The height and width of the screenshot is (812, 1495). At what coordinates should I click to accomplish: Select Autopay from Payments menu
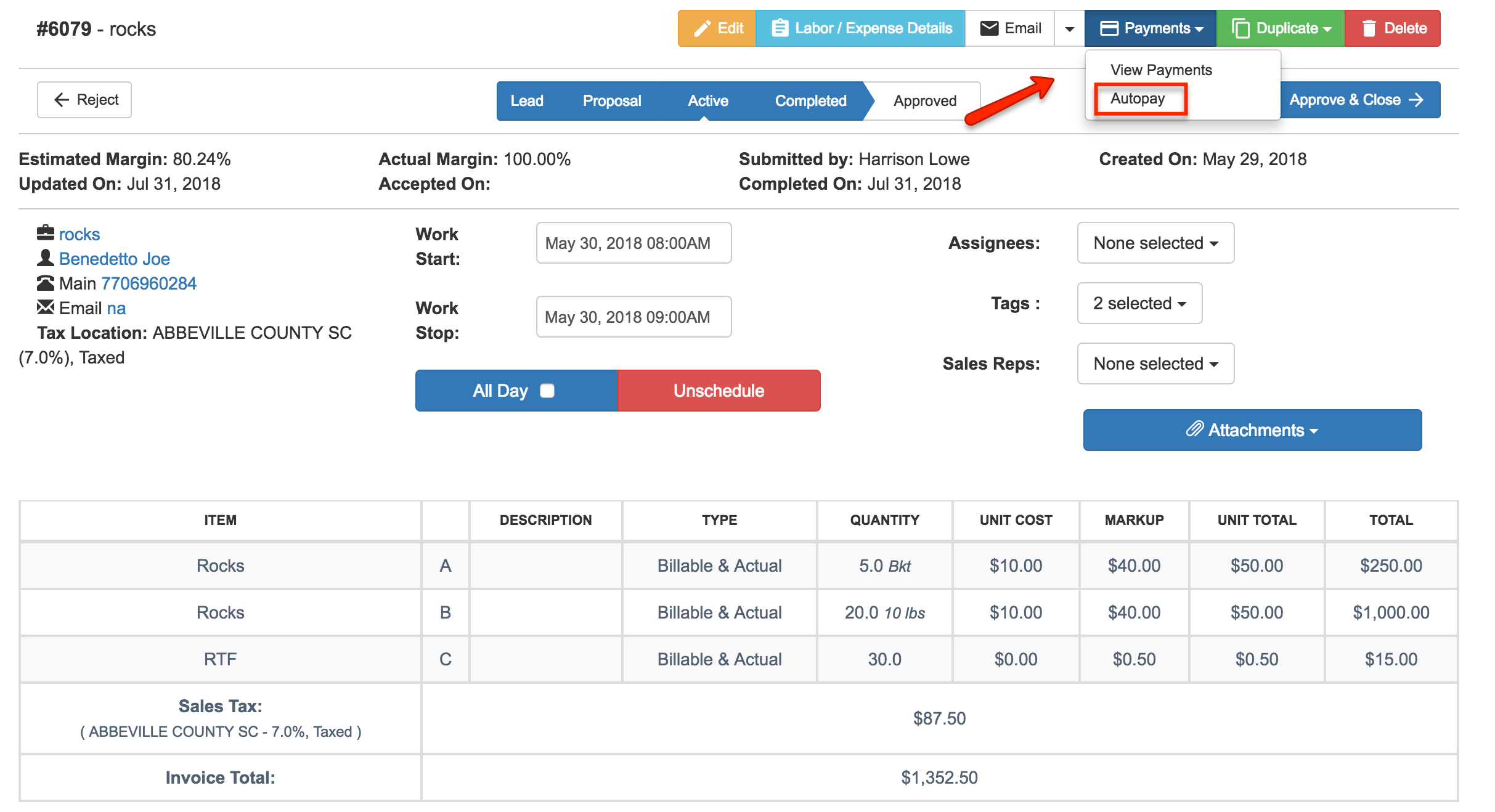pos(1138,99)
